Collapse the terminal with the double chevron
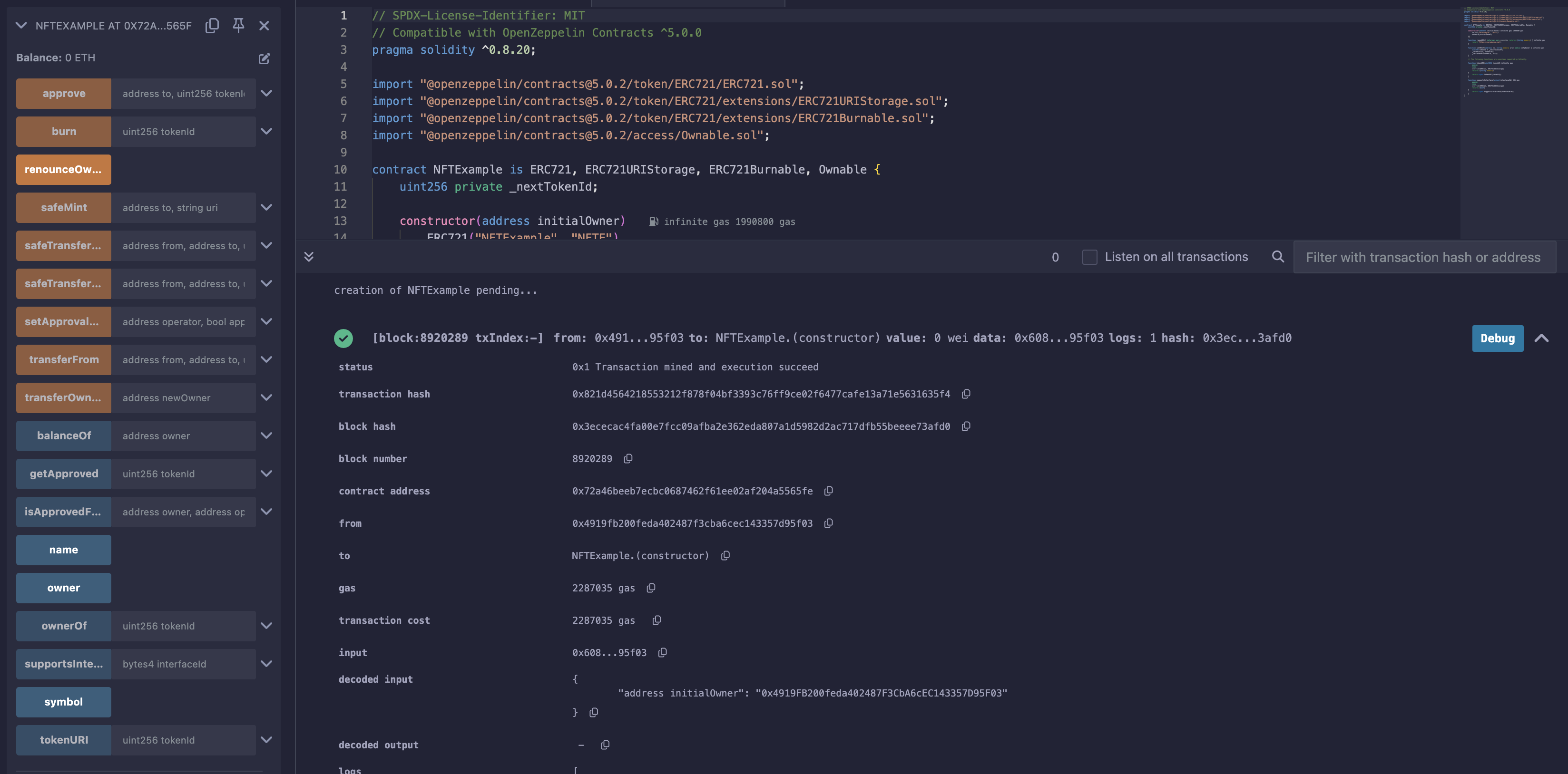 (x=309, y=257)
